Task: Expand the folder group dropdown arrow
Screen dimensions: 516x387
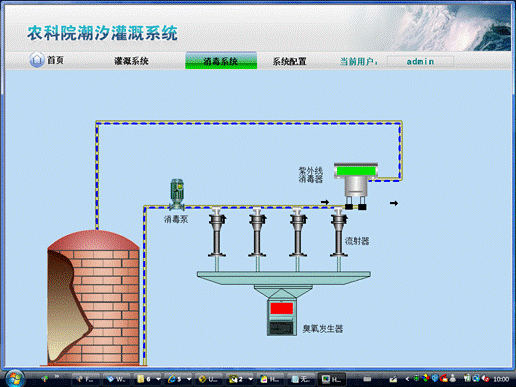Action: (158, 379)
